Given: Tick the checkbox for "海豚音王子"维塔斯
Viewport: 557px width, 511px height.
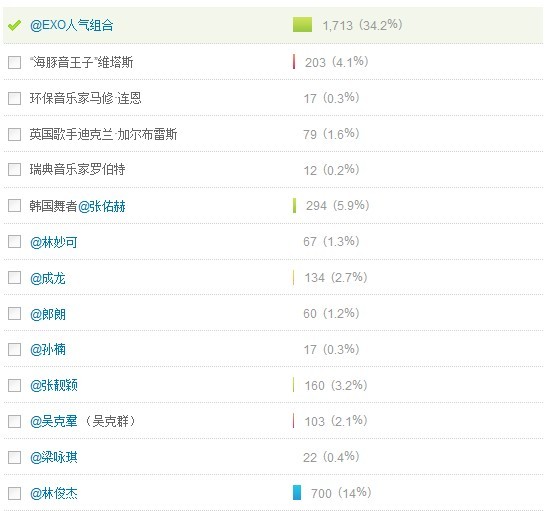Looking at the screenshot, I should click(x=15, y=62).
